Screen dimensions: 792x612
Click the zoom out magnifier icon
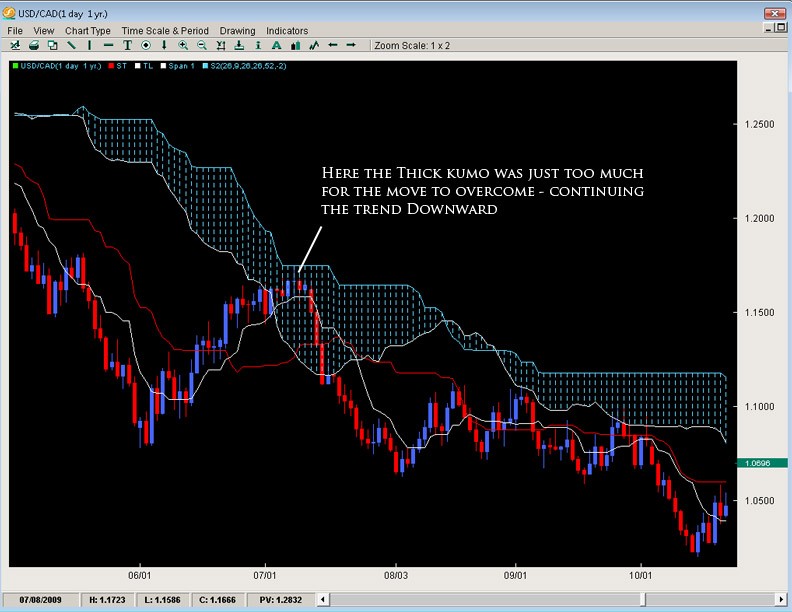pyautogui.click(x=202, y=45)
